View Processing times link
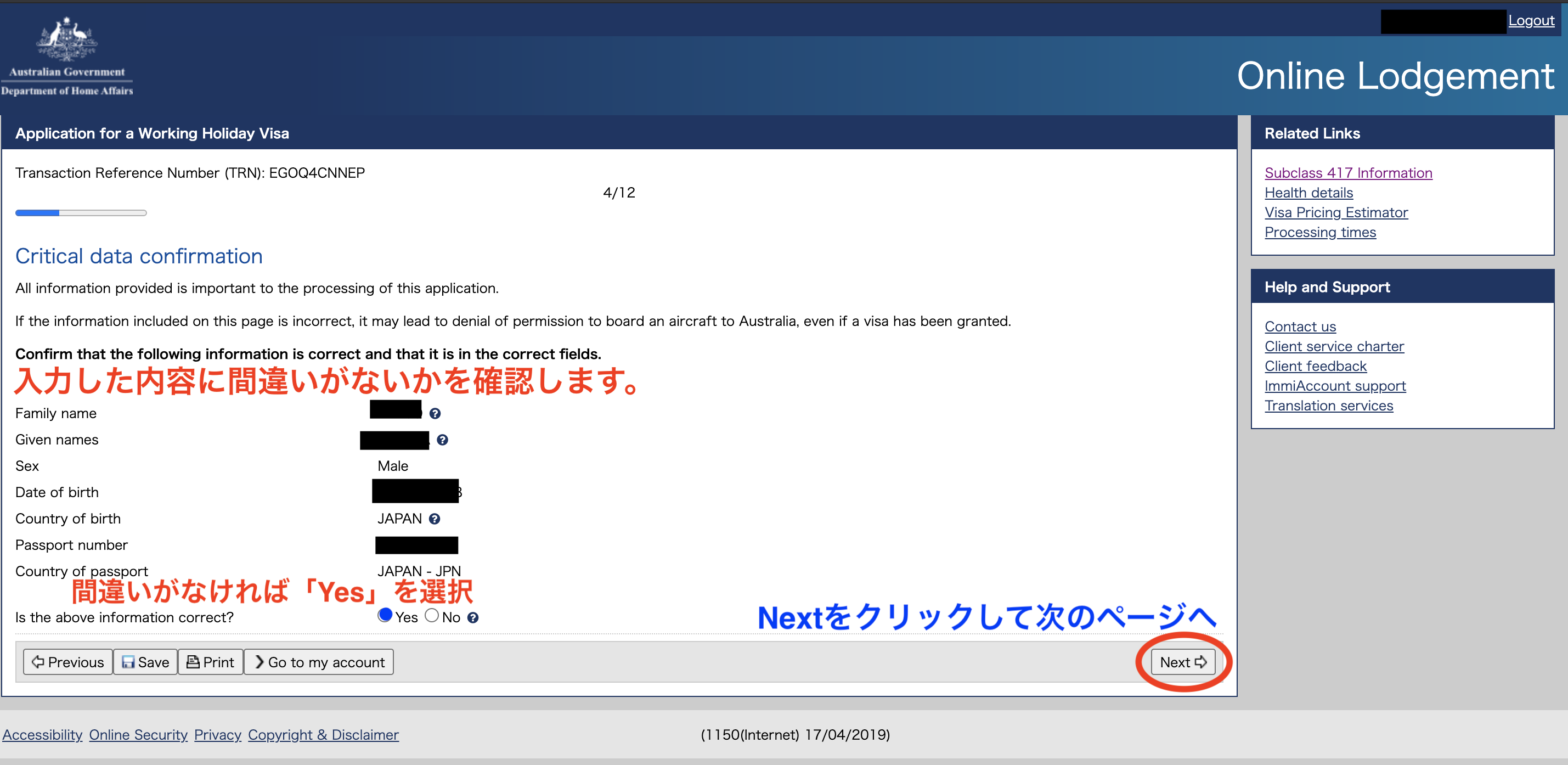 pyautogui.click(x=1320, y=233)
